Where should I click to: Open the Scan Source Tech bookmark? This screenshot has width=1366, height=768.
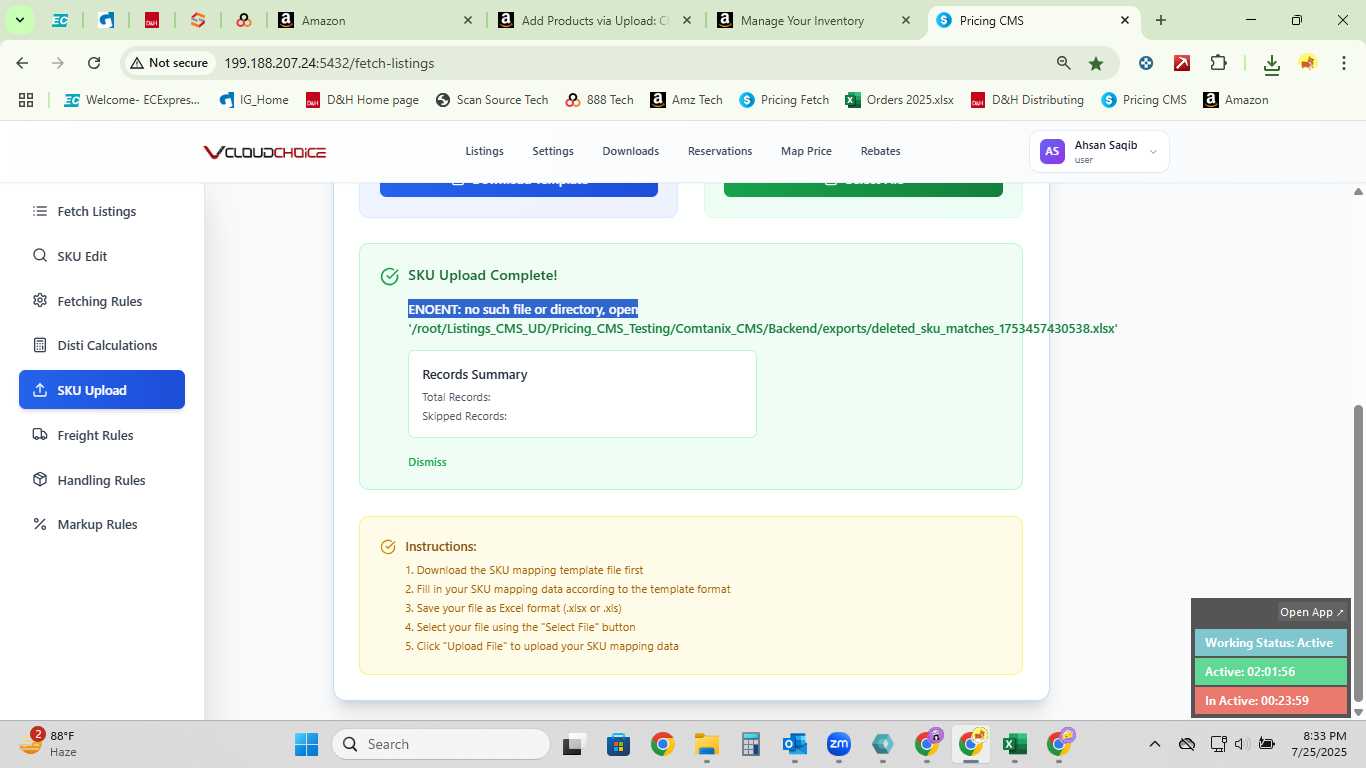492,100
